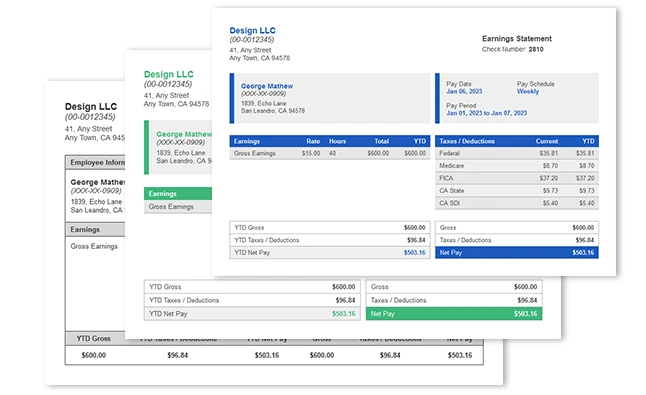Click the CA SDI row label
The image size is (646, 395).
[449, 203]
